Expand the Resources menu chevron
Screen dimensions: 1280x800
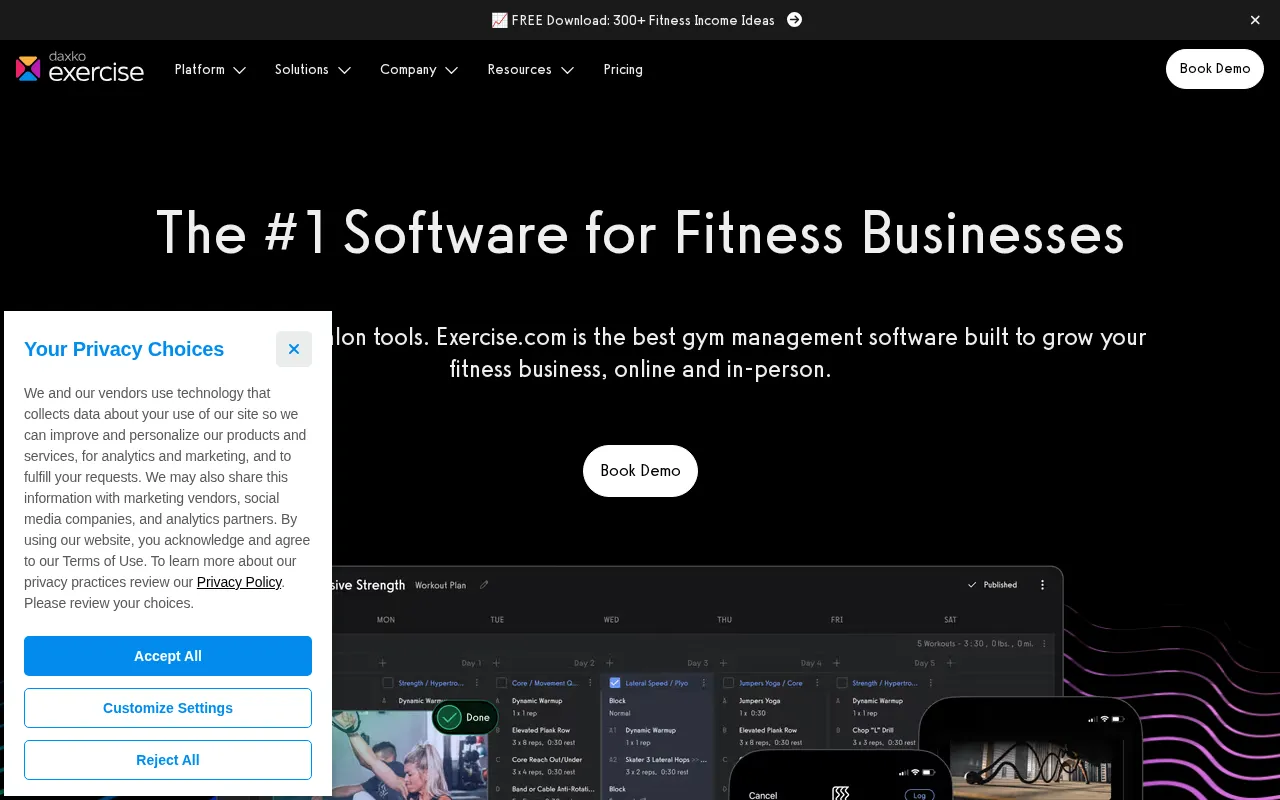(567, 70)
